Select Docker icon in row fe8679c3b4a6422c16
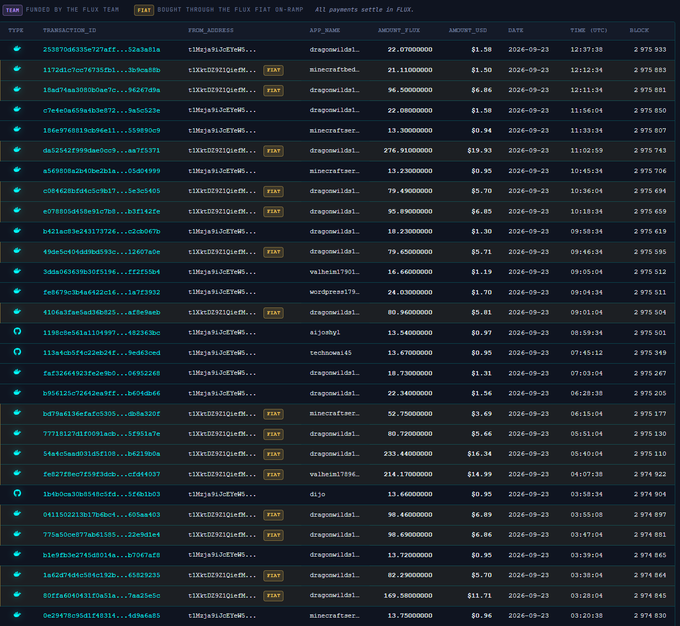The width and height of the screenshot is (680, 626). pyautogui.click(x=17, y=291)
